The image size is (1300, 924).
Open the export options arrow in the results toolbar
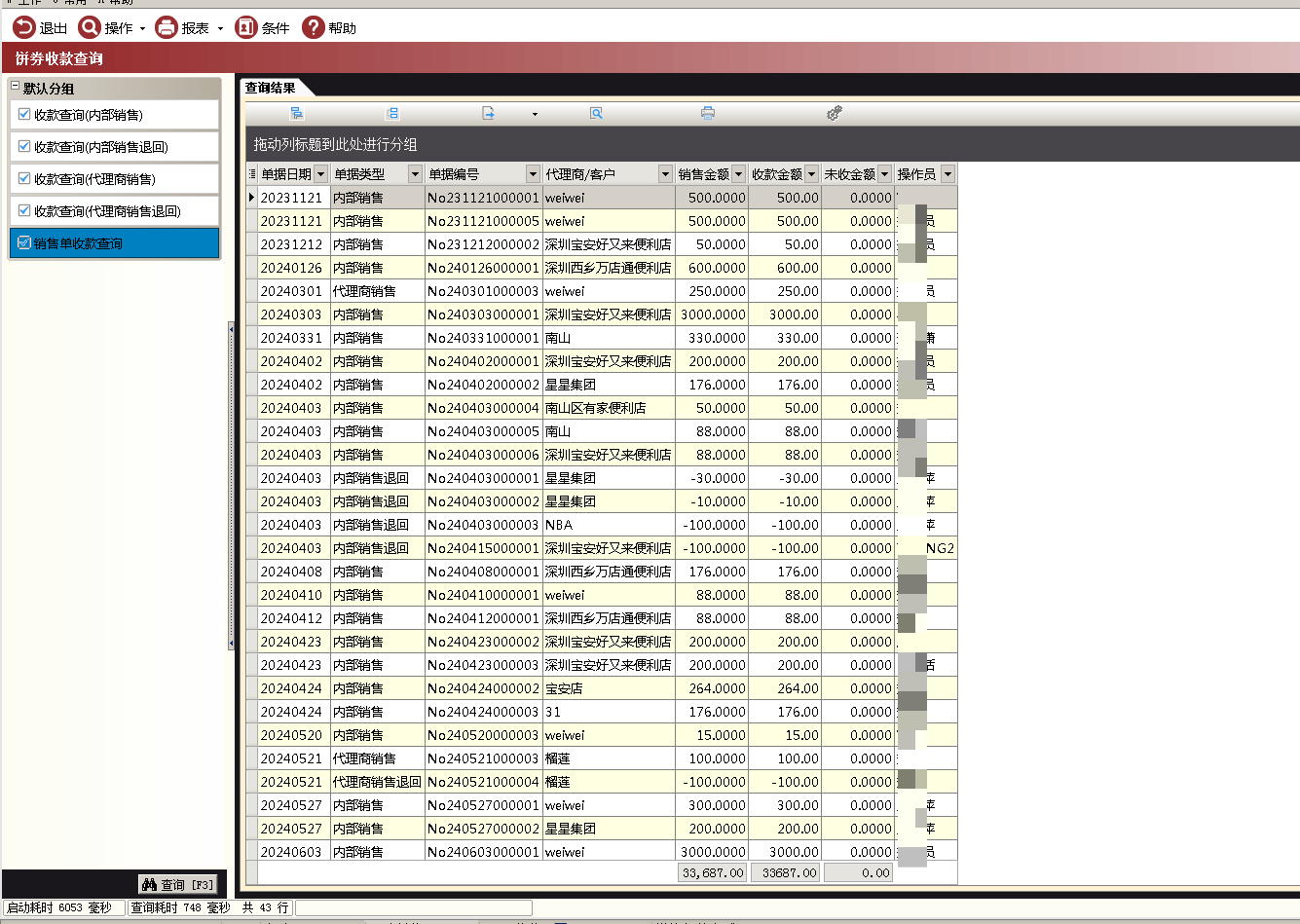[535, 114]
